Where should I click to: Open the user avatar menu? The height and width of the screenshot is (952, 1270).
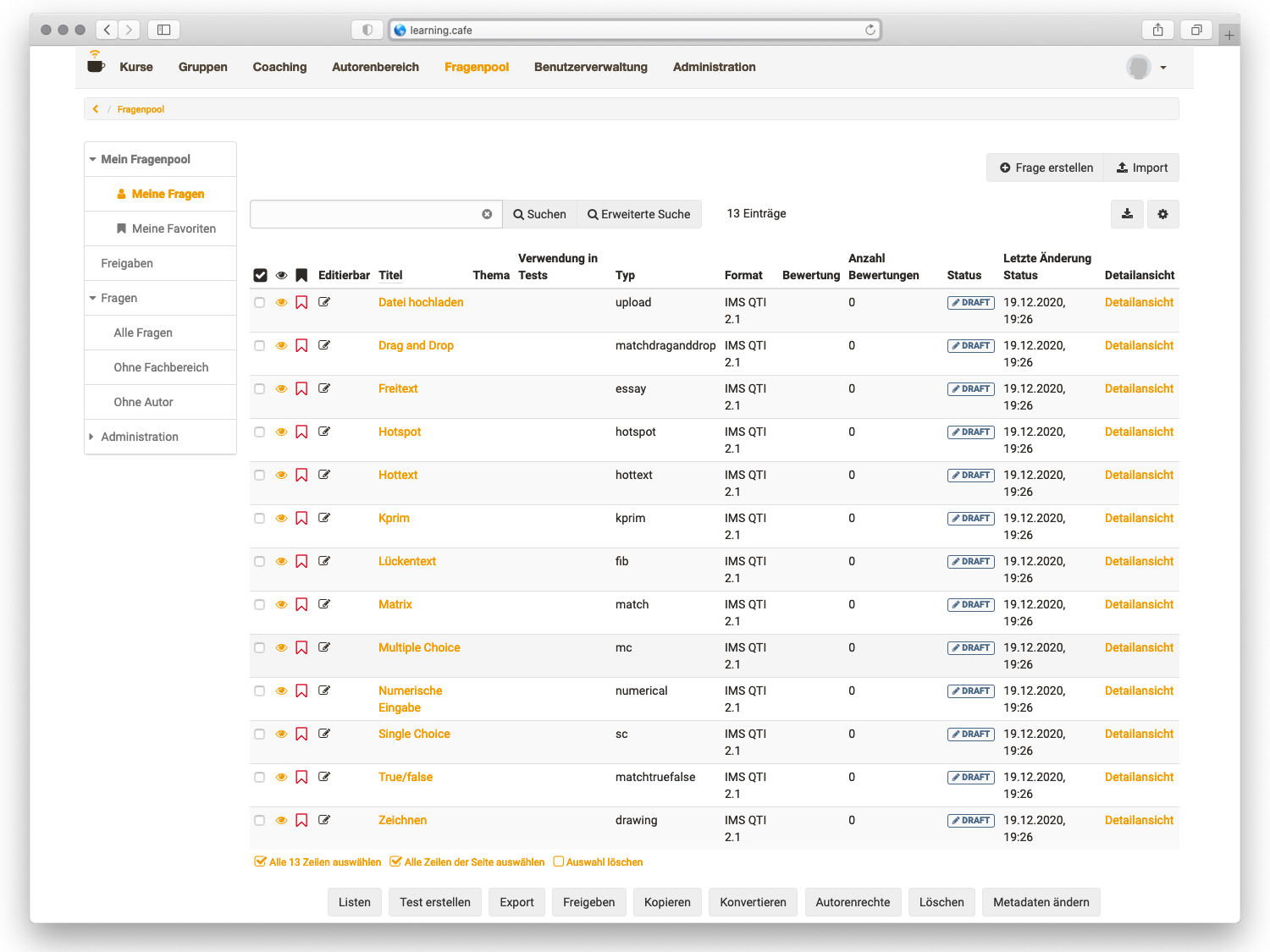point(1146,67)
